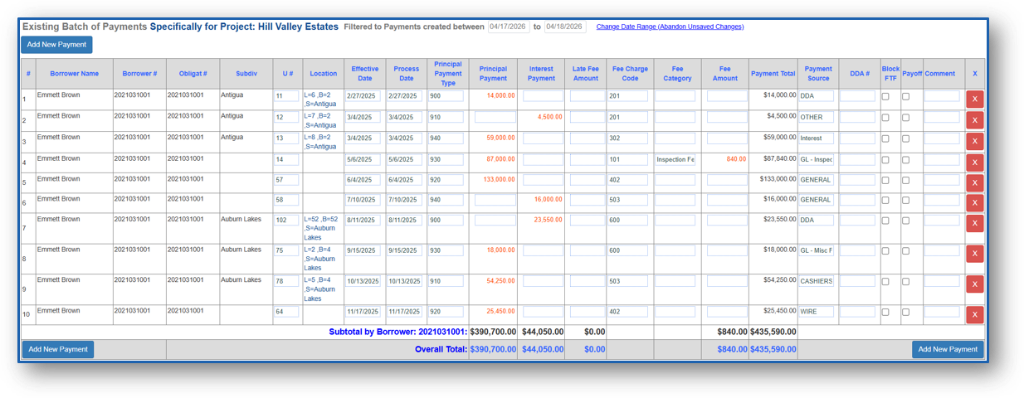Edit row 1 Late Fee Amount field
1024x398 pixels.
click(586, 96)
